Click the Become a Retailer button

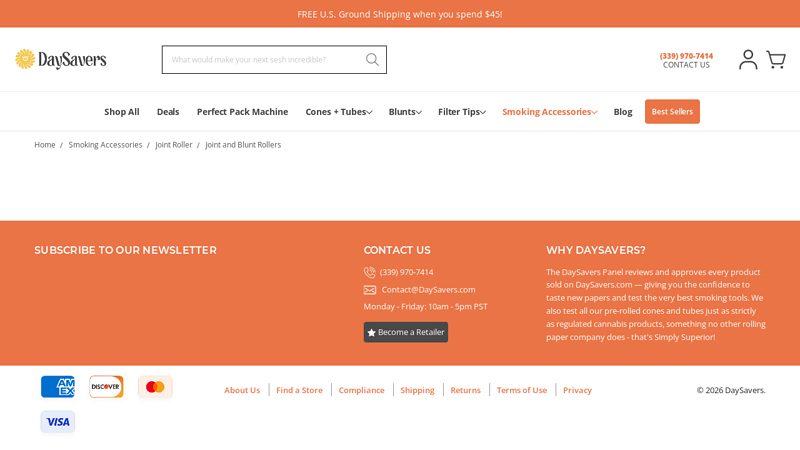(x=406, y=332)
